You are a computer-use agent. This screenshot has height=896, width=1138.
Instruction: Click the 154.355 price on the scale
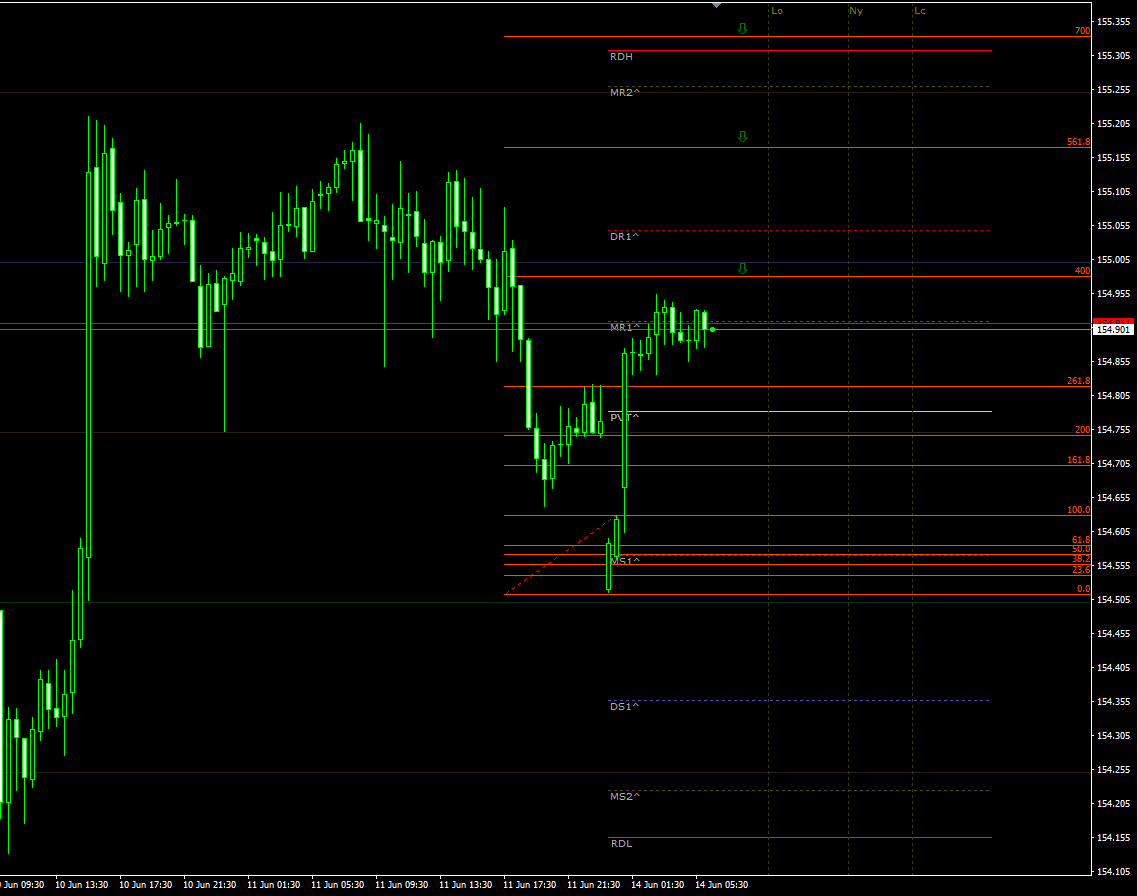pos(1113,702)
